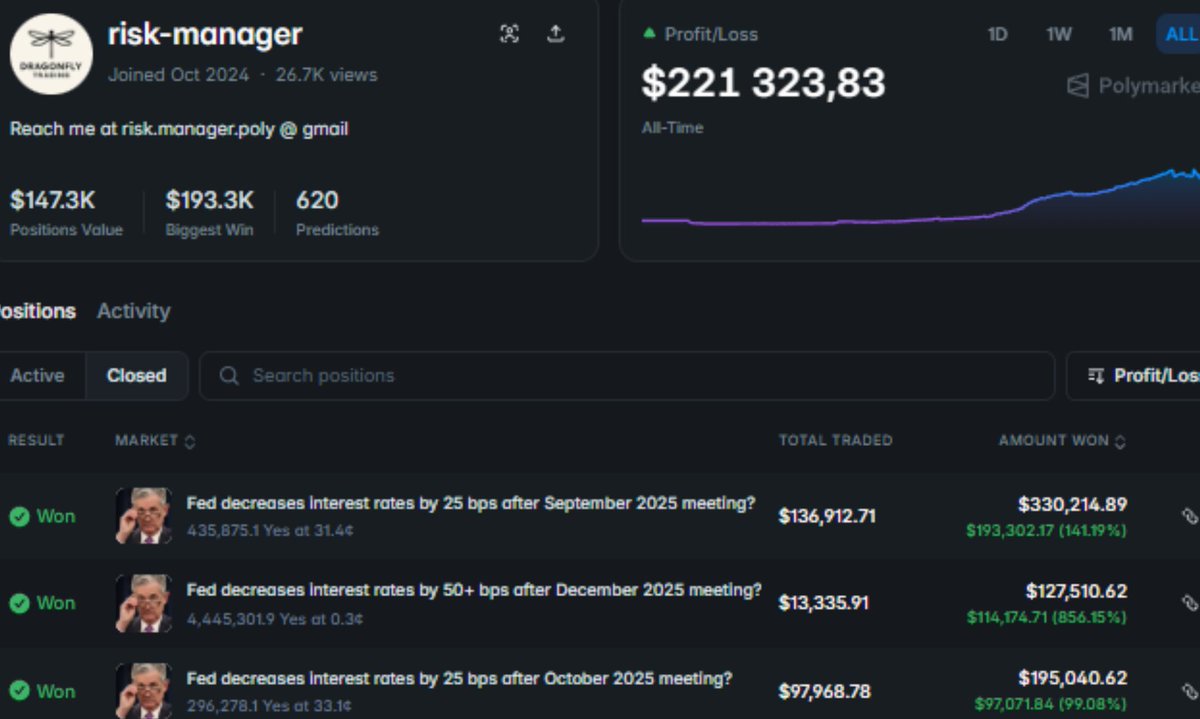The width and height of the screenshot is (1200, 719).
Task: Click the Won checkmark icon in the October row
Action: coord(19,691)
